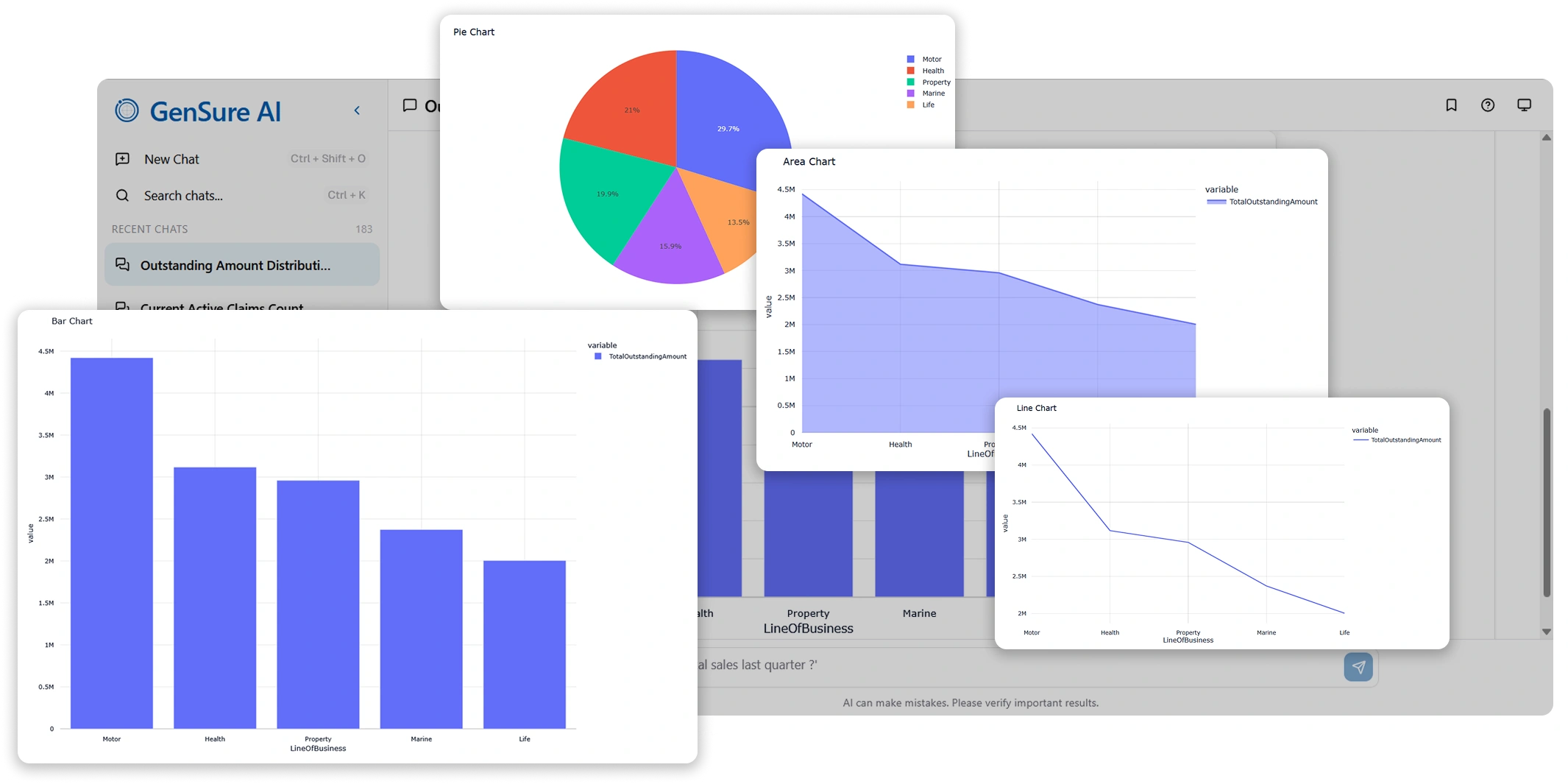Screen dimensions: 1568x784
Task: Open the help question mark icon
Action: [x=1488, y=105]
